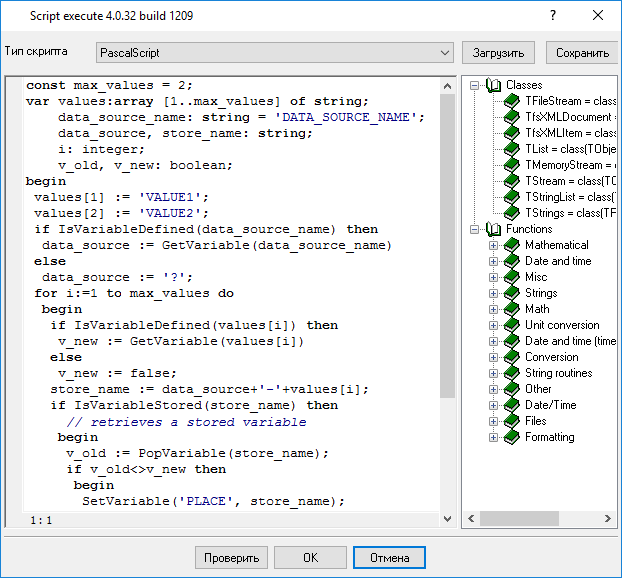Screen dimensions: 622x578
Task: Click the TStream class book icon
Action: pos(511,181)
